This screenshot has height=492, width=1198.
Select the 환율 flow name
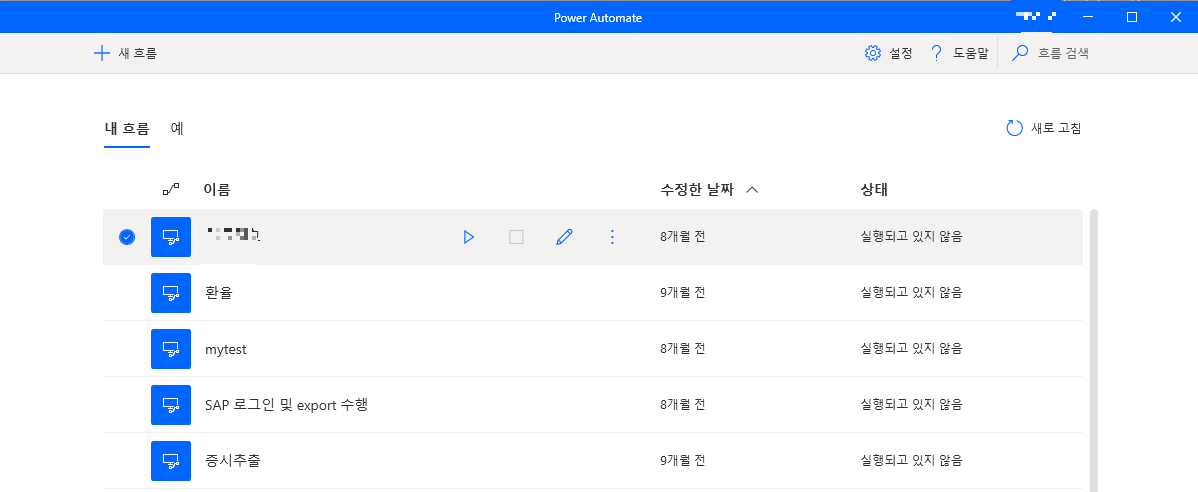point(219,293)
